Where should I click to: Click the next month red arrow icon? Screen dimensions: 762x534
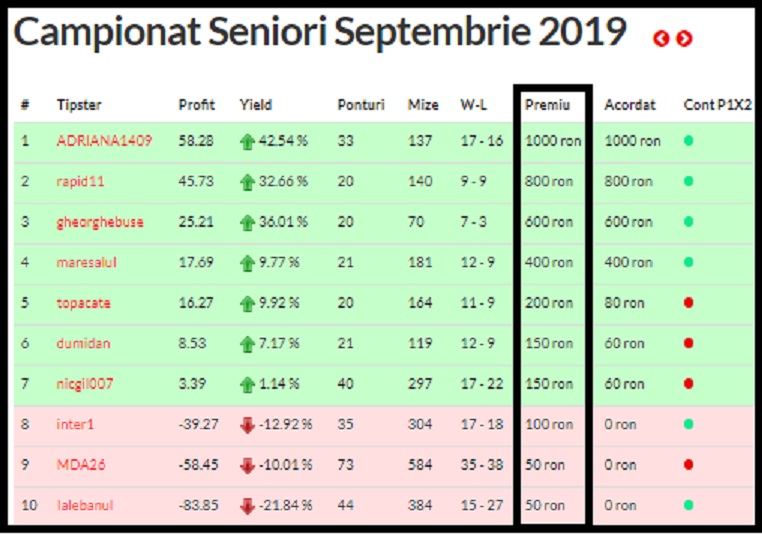pyautogui.click(x=684, y=39)
